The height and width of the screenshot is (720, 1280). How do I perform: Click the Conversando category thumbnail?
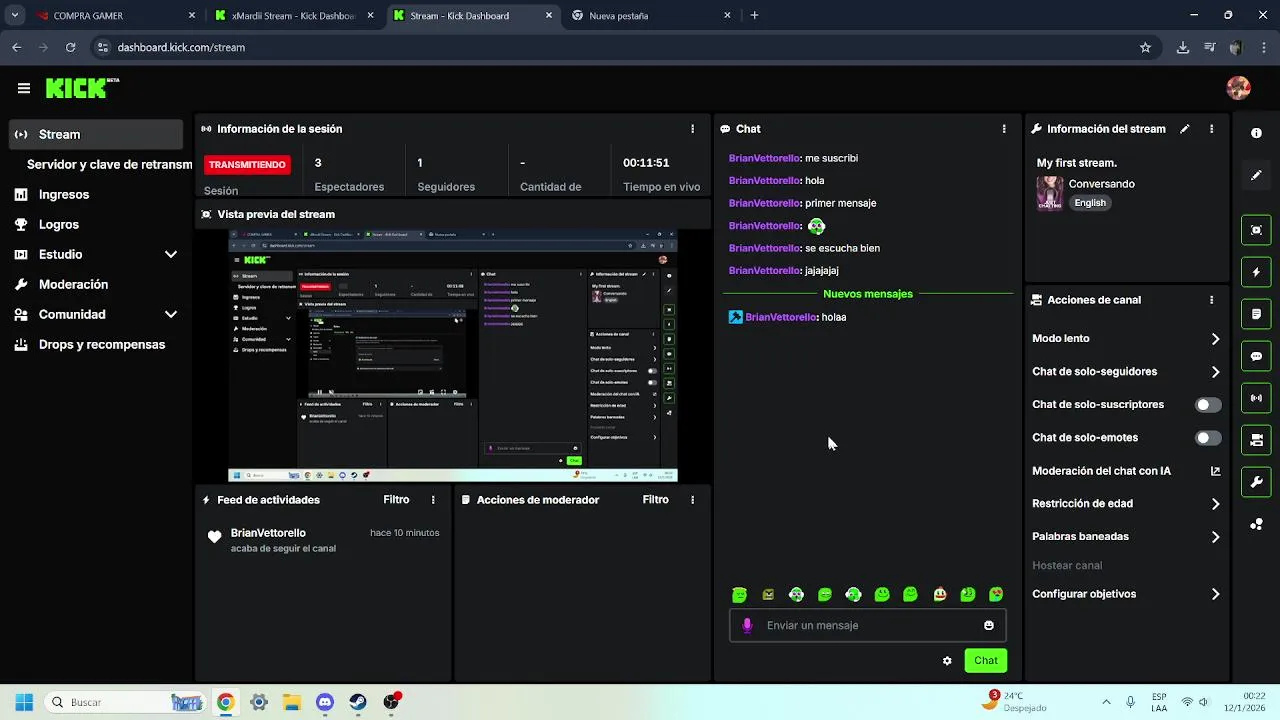1049,193
